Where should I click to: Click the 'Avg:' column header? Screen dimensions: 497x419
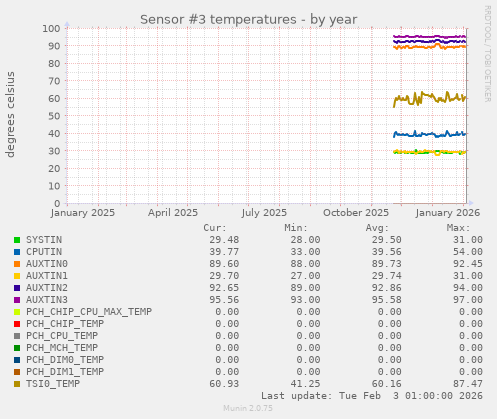[x=377, y=228]
